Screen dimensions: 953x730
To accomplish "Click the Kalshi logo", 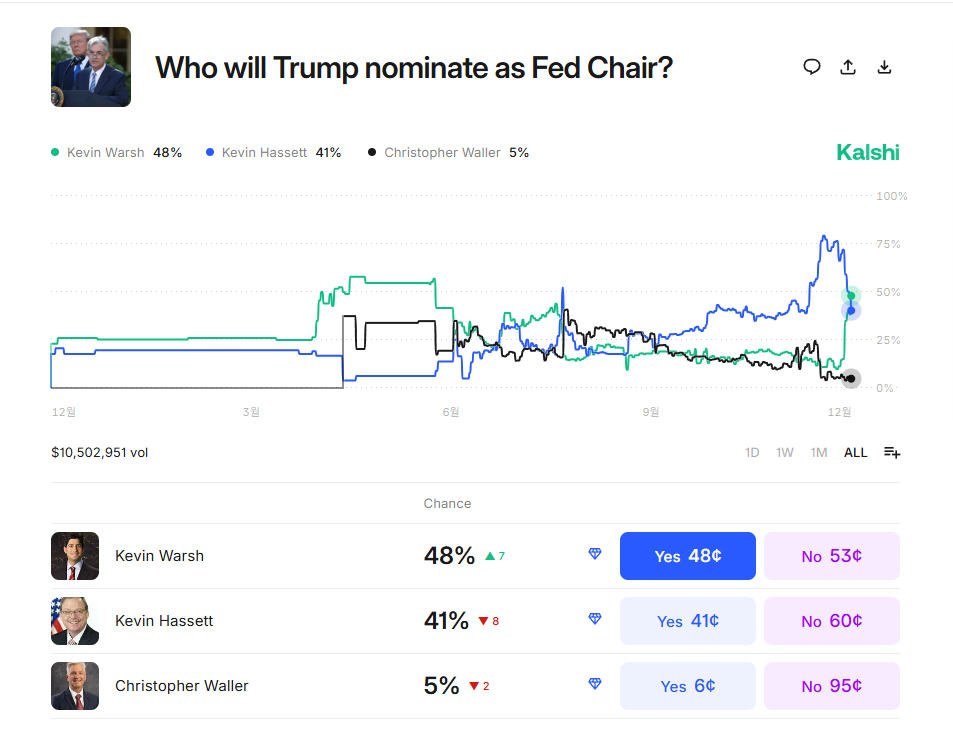I will (867, 153).
